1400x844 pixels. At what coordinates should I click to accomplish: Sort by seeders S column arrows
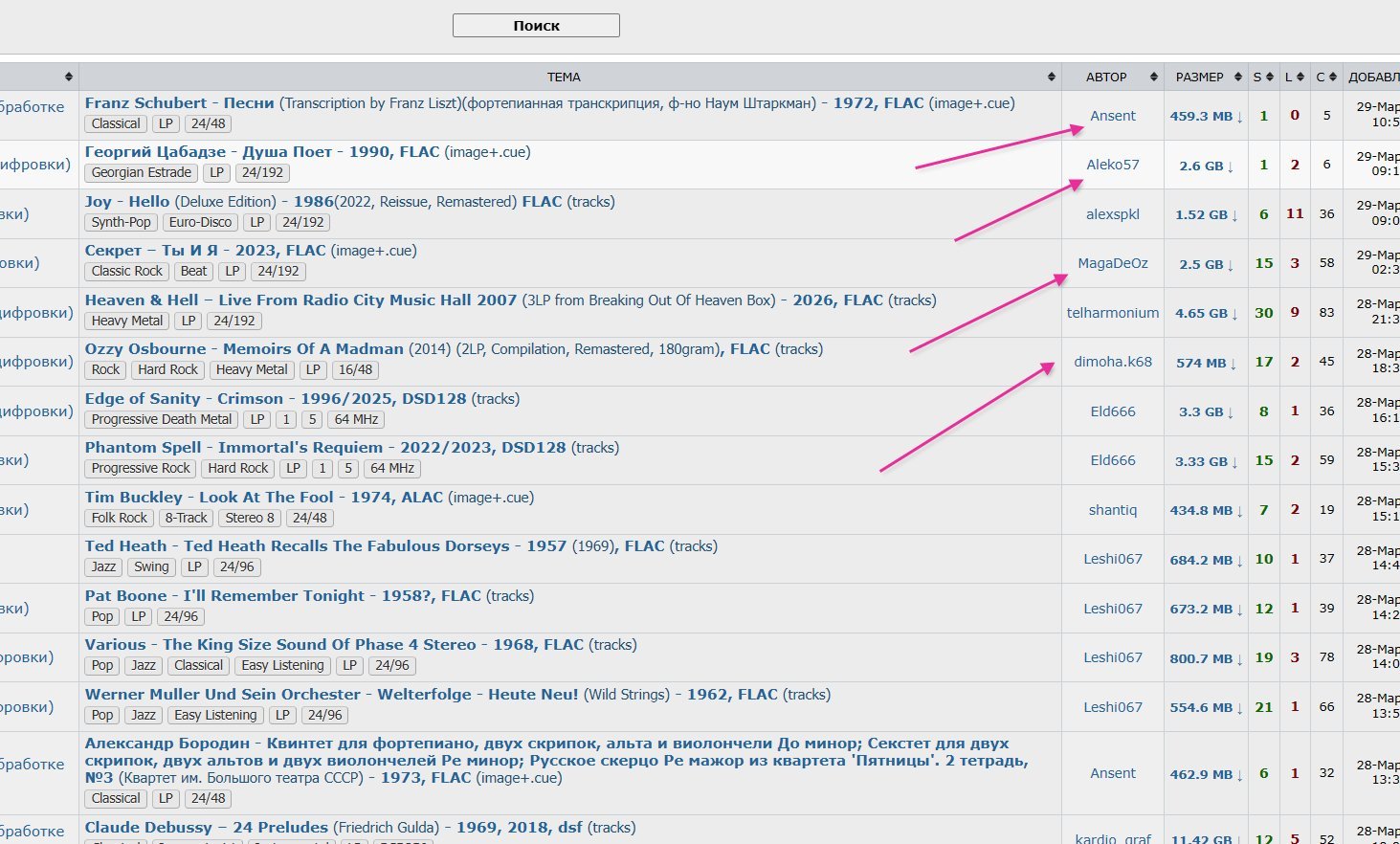click(x=1269, y=78)
